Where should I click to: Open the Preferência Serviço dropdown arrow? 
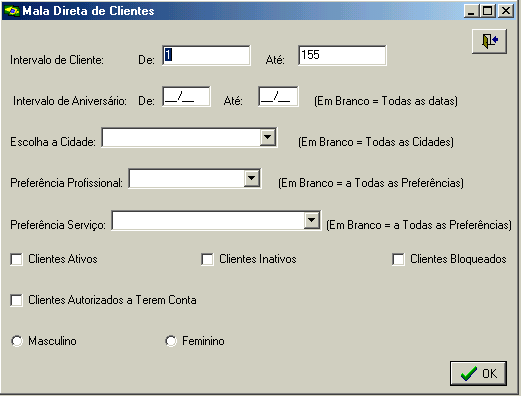coord(312,220)
